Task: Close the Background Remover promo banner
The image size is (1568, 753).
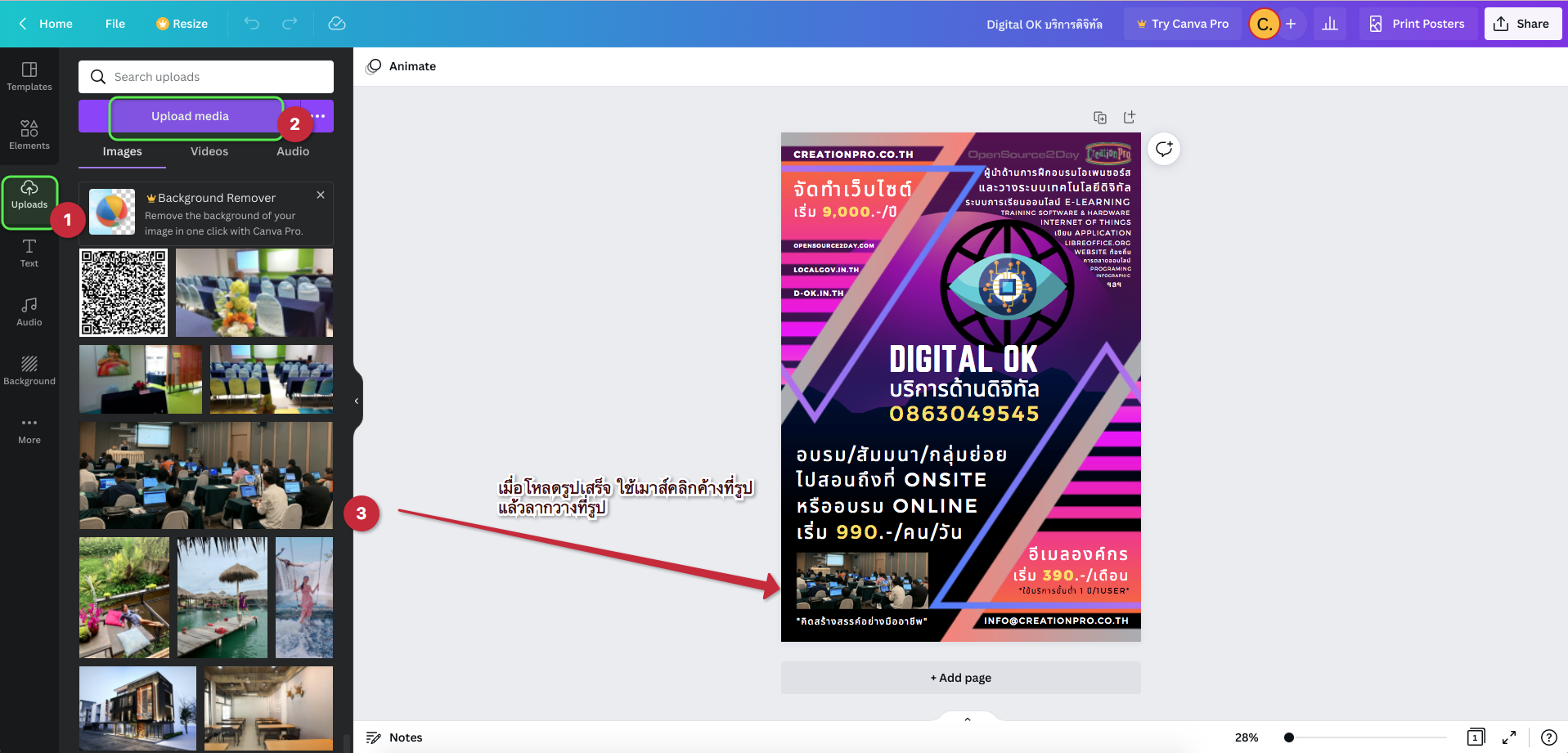Action: pos(321,195)
